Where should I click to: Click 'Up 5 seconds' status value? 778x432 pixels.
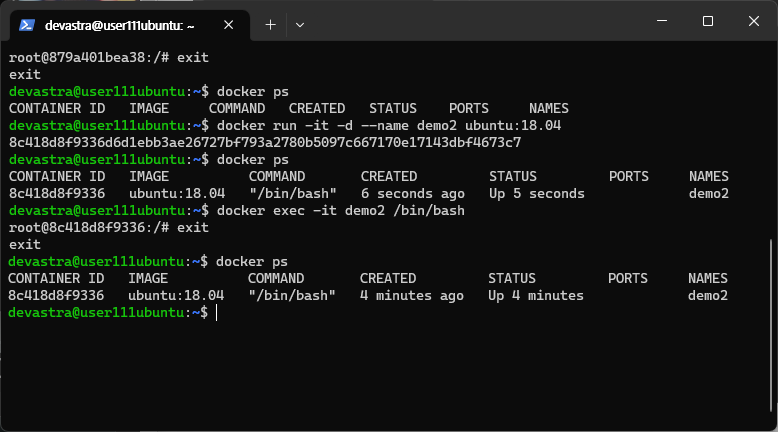[x=537, y=193]
